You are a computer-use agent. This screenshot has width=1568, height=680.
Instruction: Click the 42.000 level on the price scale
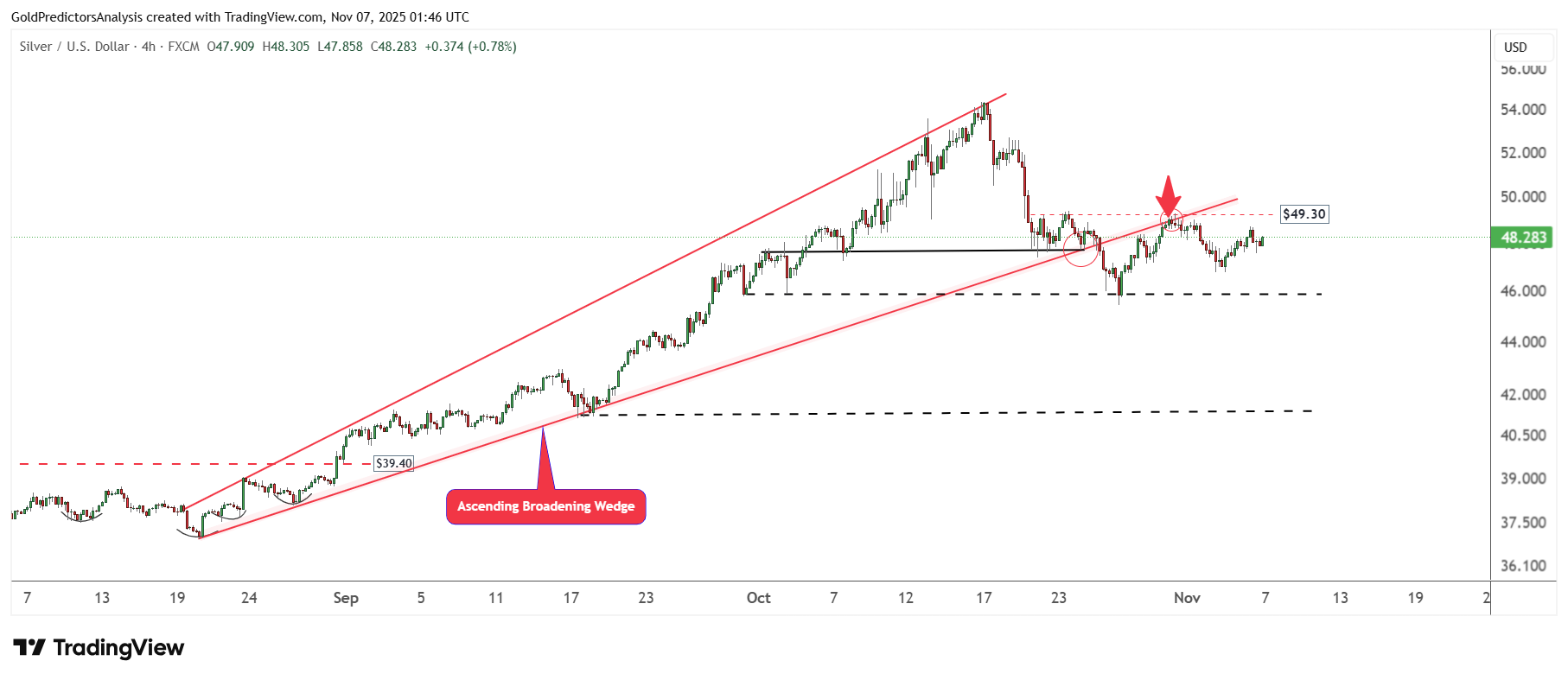[x=1523, y=395]
